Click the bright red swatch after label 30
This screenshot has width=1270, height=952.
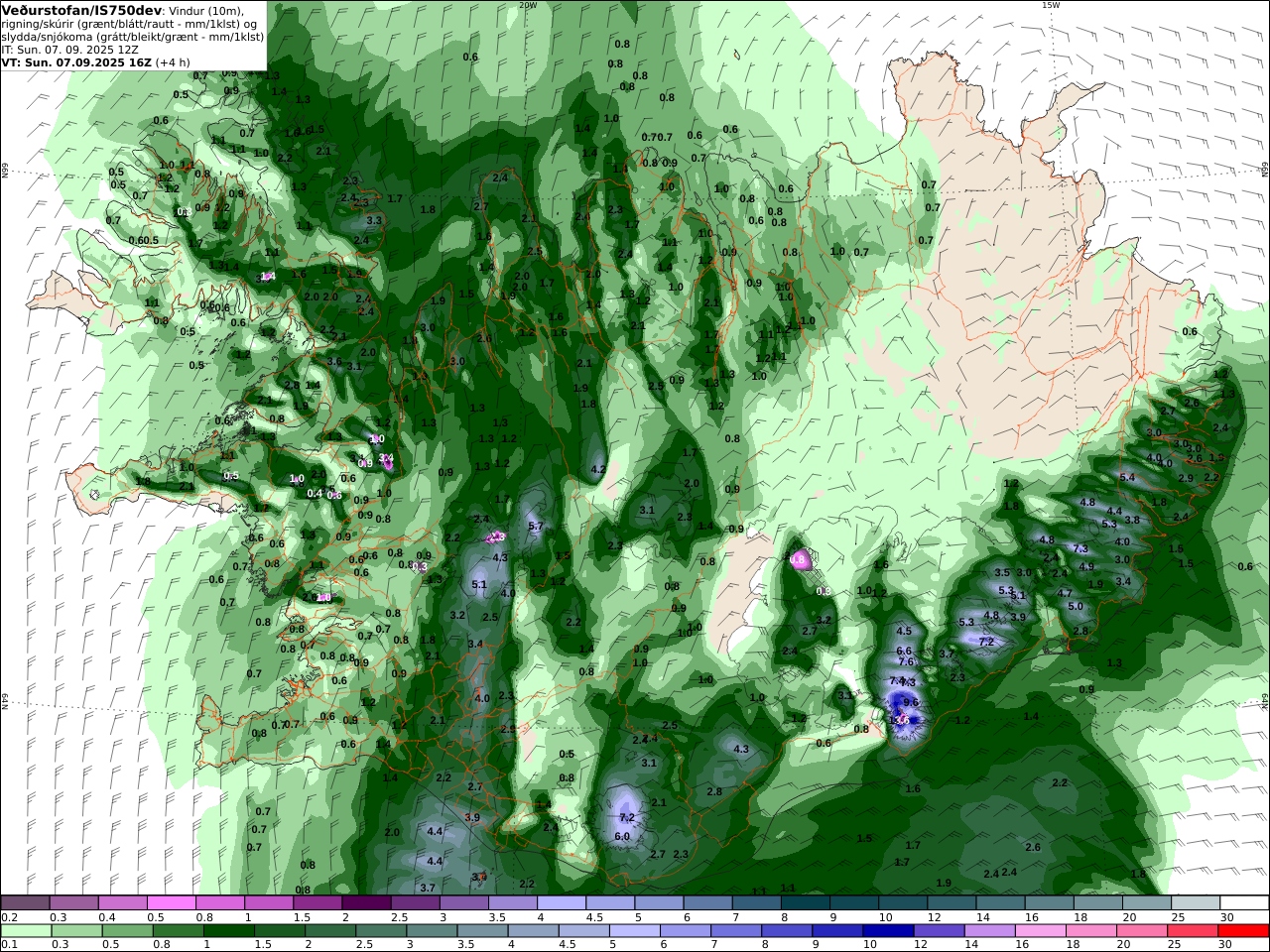tap(1242, 930)
